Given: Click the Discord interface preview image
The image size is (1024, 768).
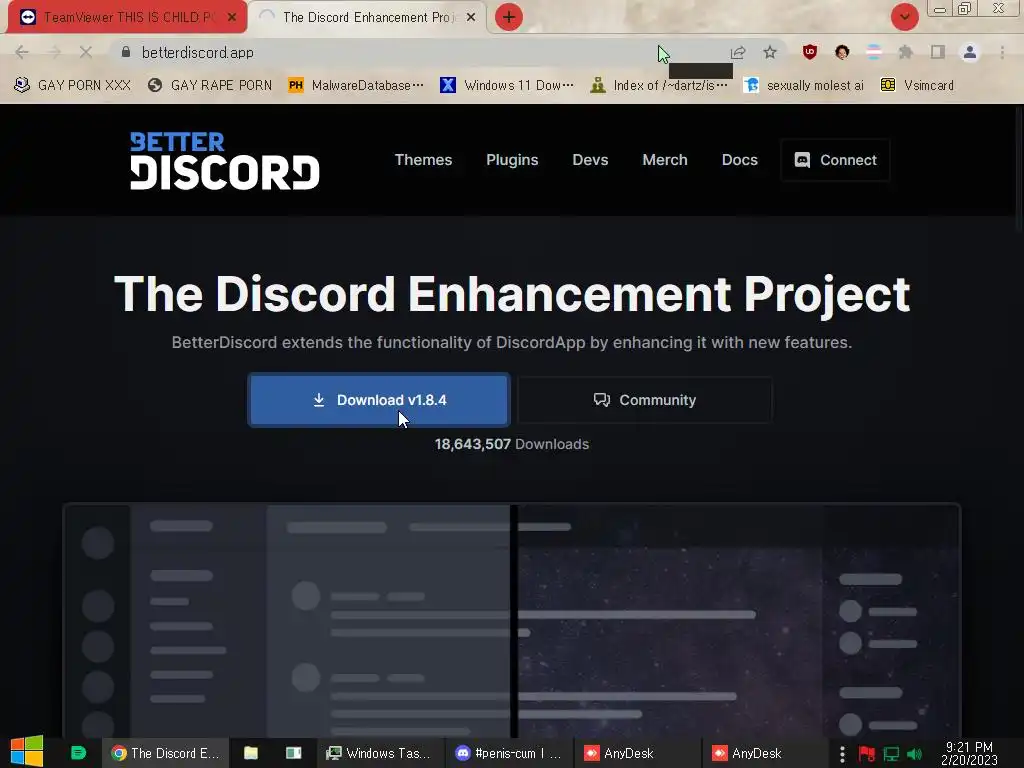Looking at the screenshot, I should (x=512, y=620).
